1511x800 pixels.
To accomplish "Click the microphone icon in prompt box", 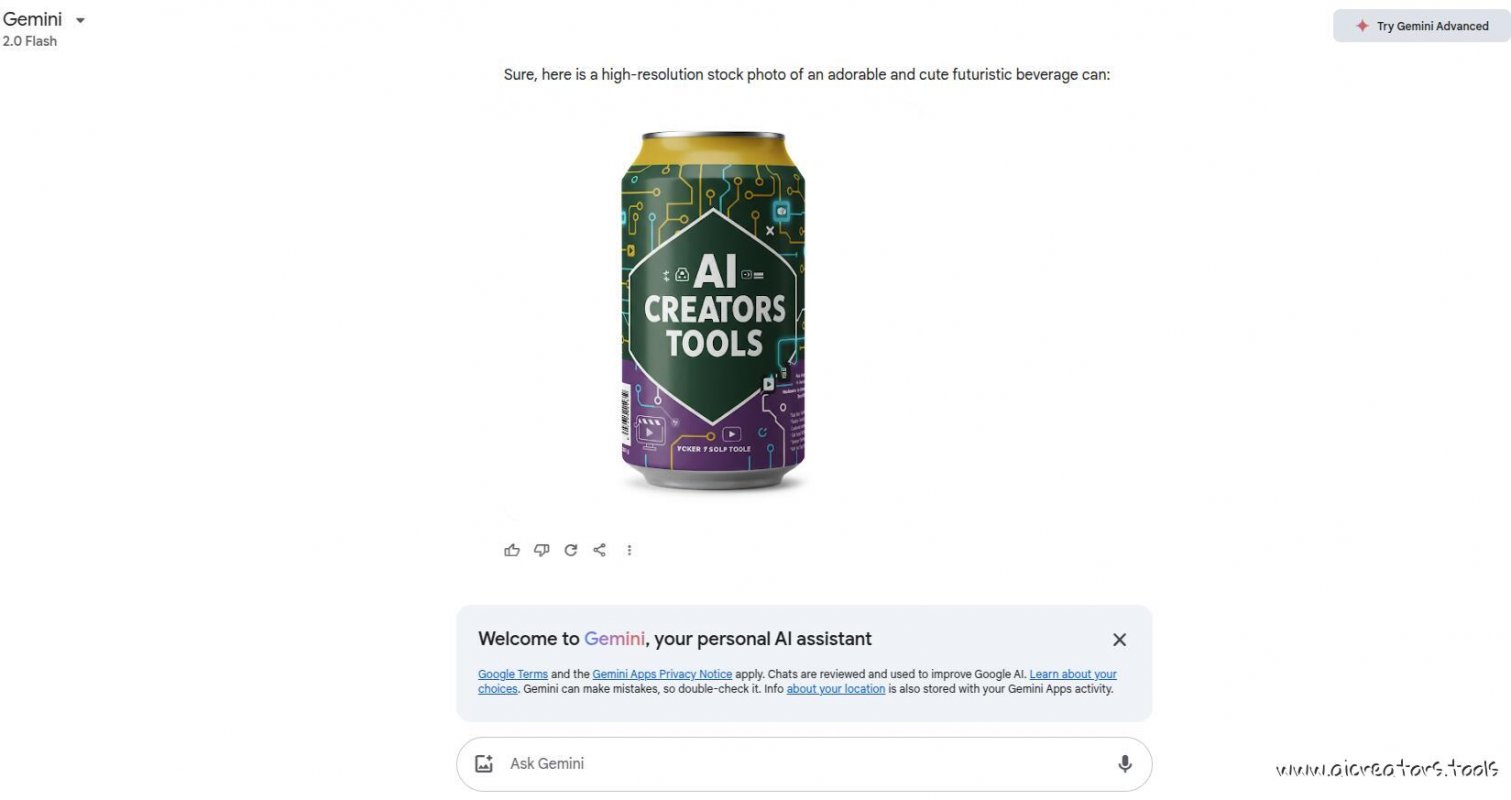I will [1125, 764].
